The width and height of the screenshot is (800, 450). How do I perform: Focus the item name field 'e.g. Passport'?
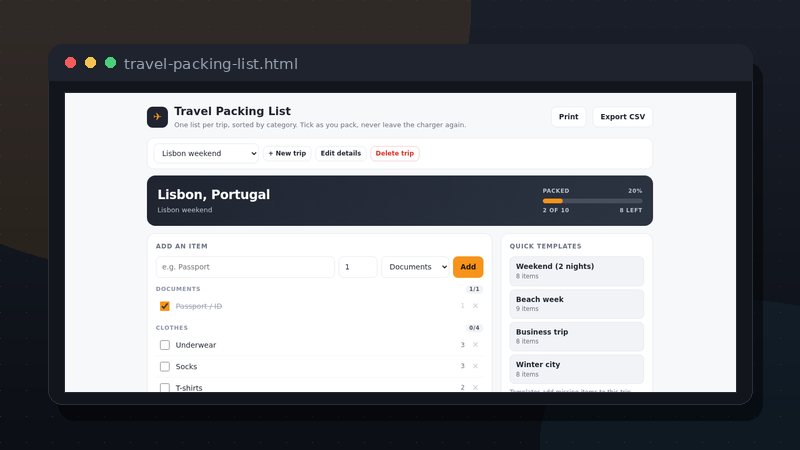pyautogui.click(x=245, y=267)
